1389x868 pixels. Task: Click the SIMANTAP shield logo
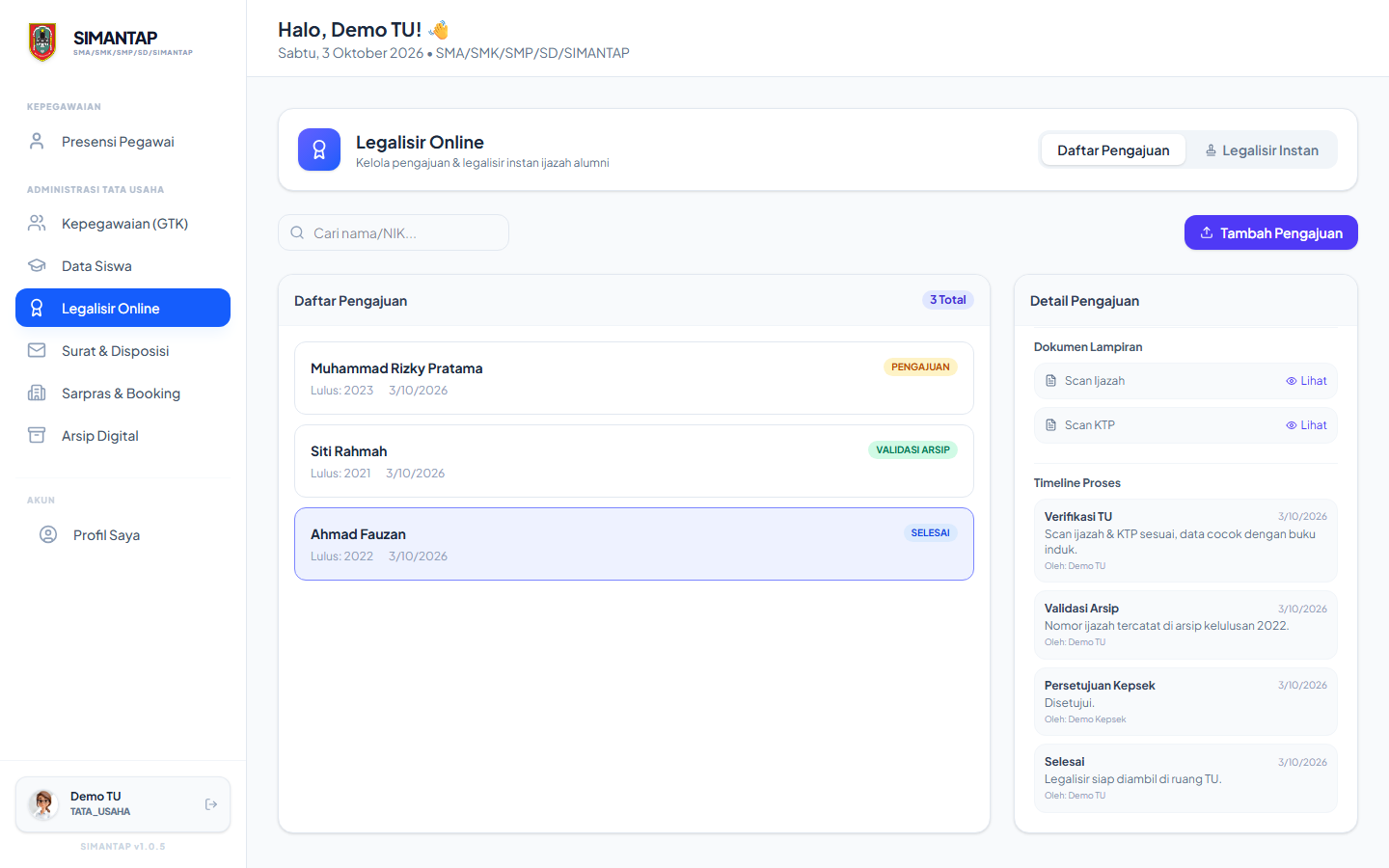click(42, 41)
